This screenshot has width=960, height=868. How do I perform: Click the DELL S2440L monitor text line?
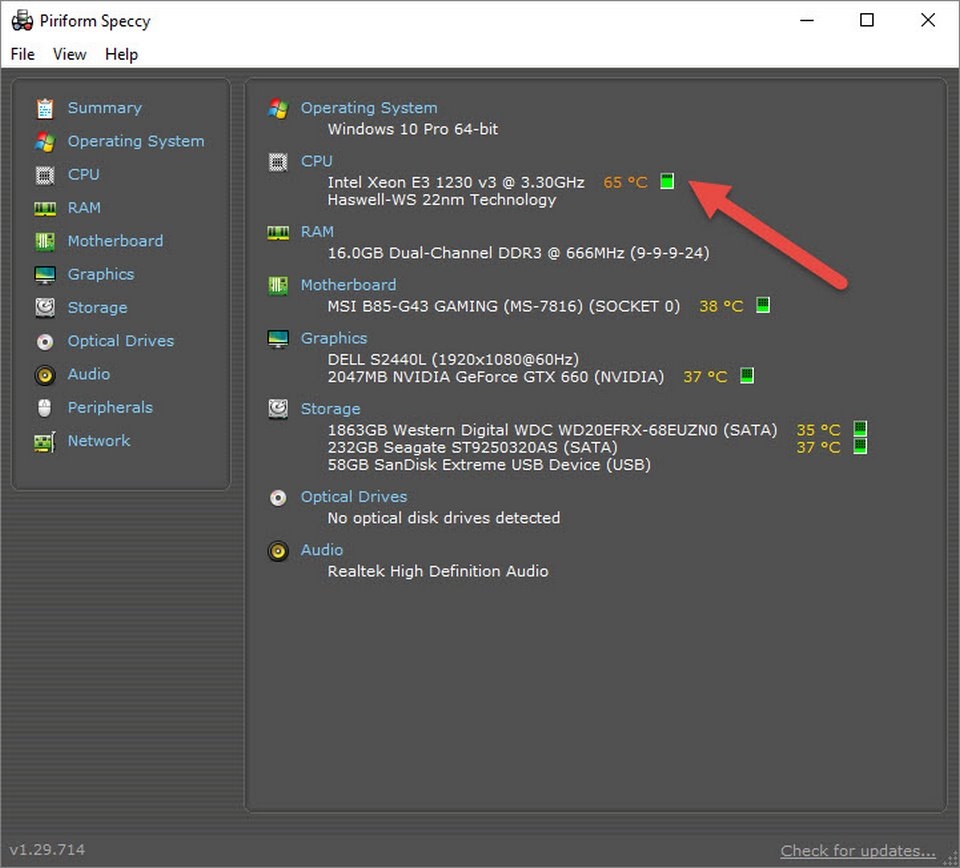(453, 359)
